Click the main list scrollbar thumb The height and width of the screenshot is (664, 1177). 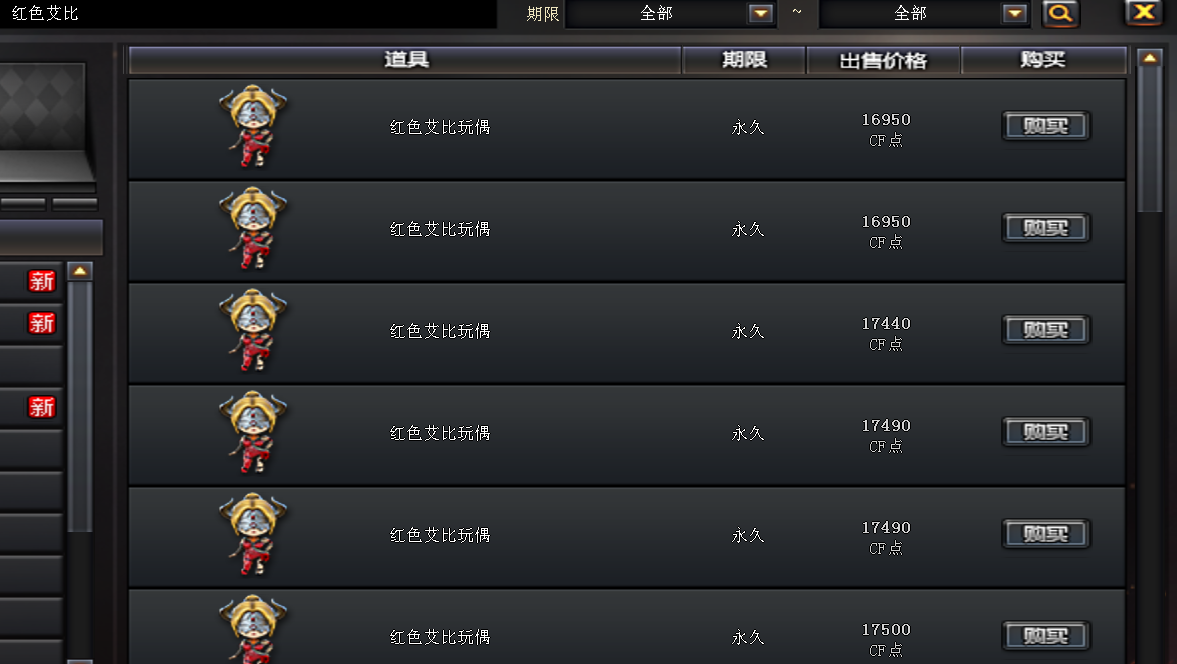tap(1149, 140)
